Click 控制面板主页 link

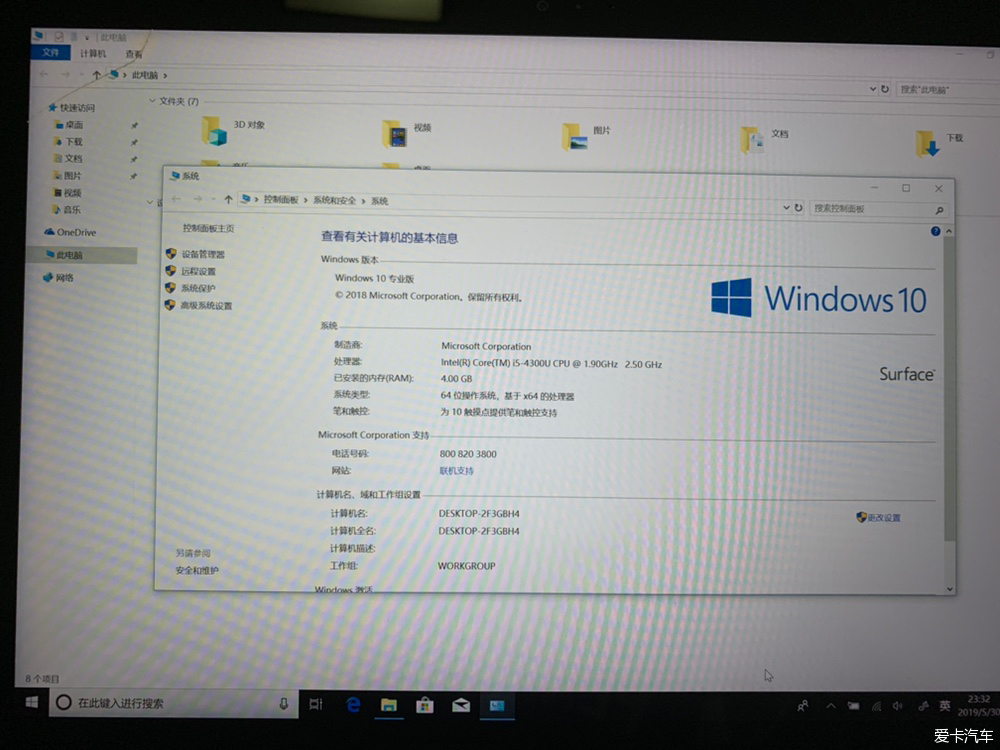(x=209, y=228)
